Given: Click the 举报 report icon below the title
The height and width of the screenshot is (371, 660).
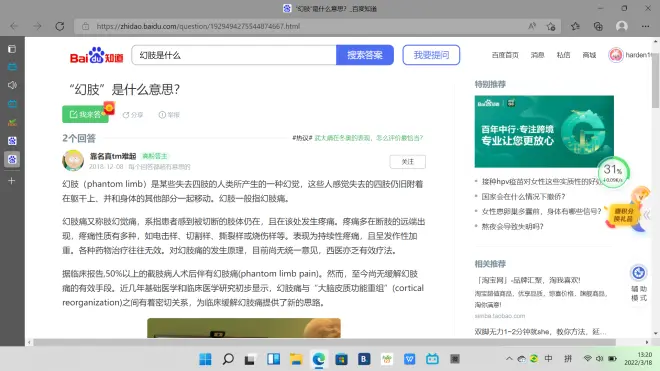Looking at the screenshot, I should pyautogui.click(x=169, y=115).
